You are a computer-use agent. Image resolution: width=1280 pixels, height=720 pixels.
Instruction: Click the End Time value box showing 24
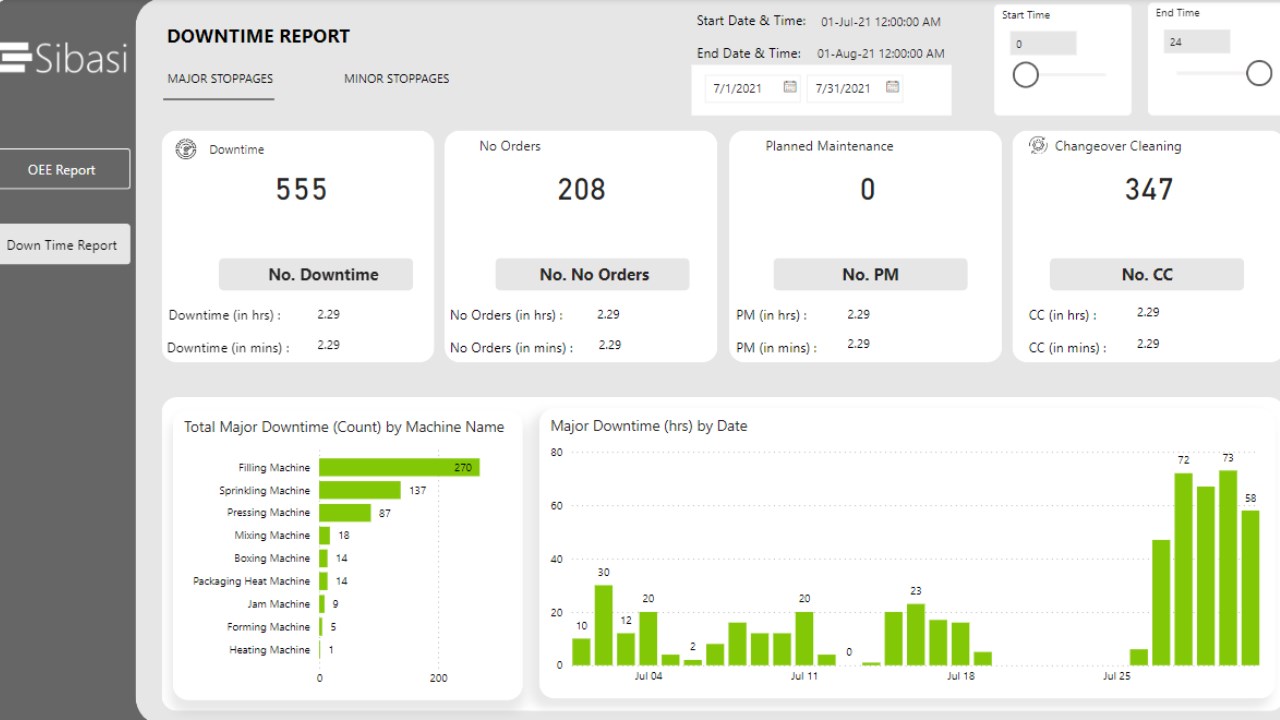point(1196,41)
